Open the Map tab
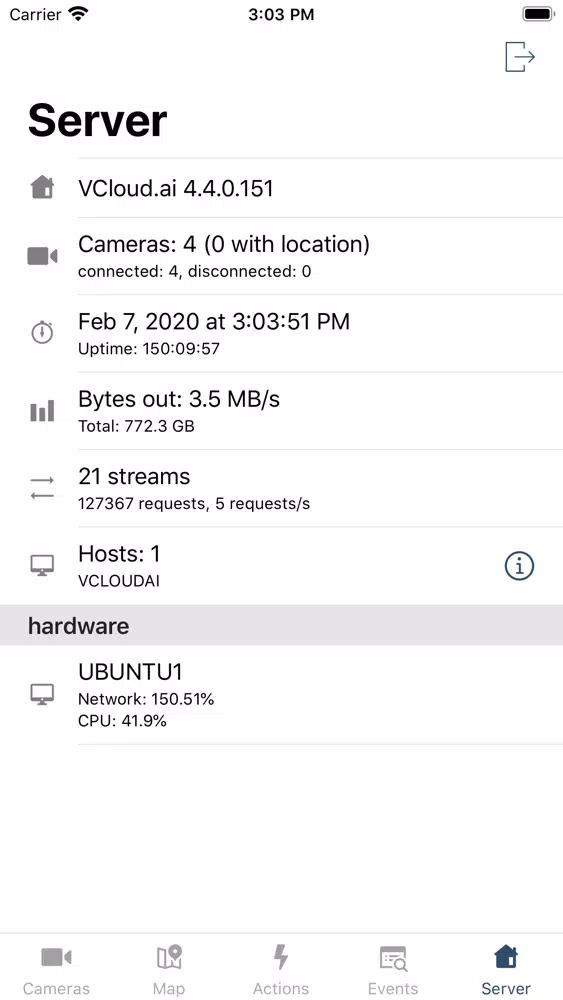 [x=169, y=969]
